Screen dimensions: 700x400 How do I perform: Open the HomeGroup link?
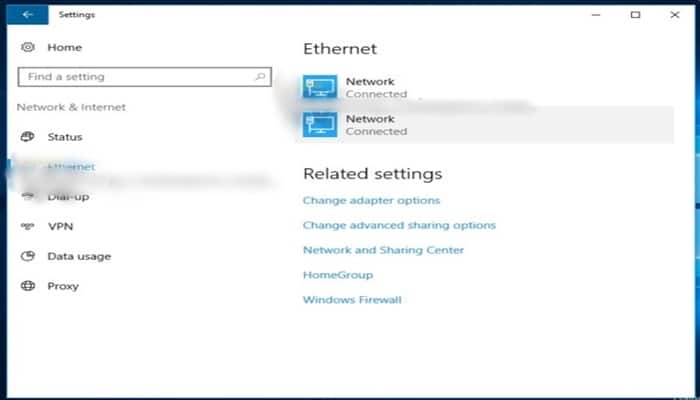point(338,275)
